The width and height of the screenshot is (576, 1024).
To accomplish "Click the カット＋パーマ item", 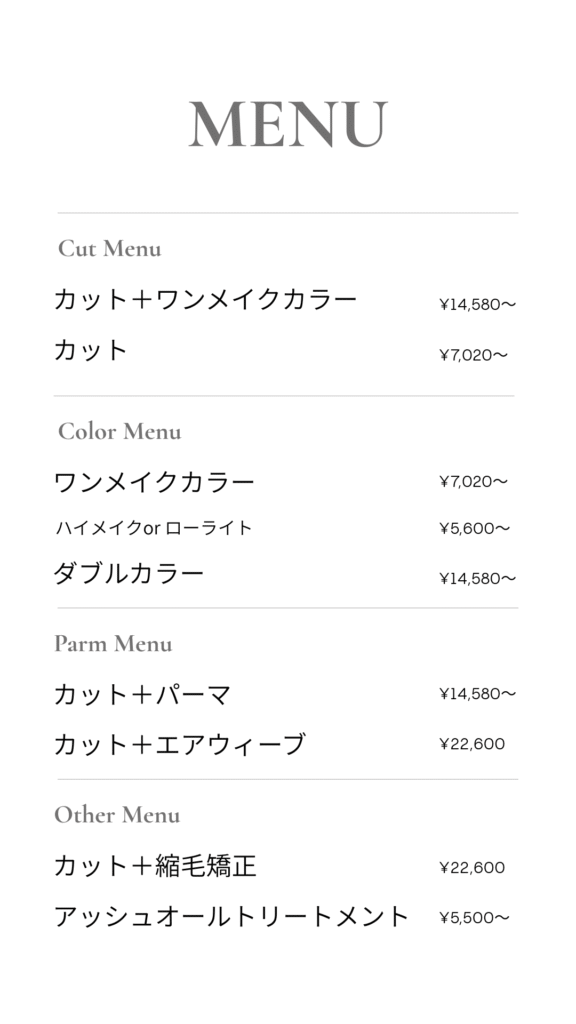I will [142, 694].
